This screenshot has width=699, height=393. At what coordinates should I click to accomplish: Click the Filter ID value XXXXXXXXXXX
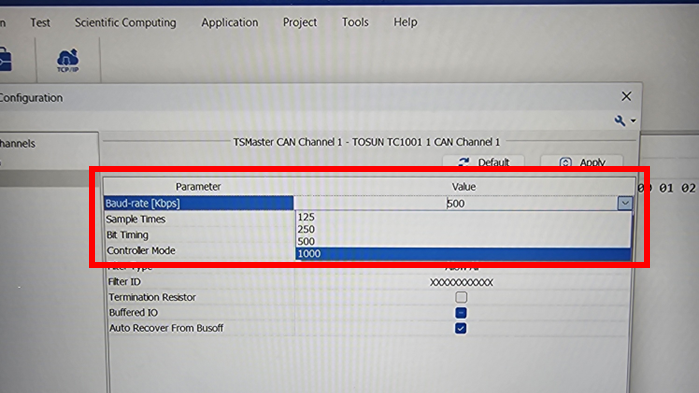(461, 282)
